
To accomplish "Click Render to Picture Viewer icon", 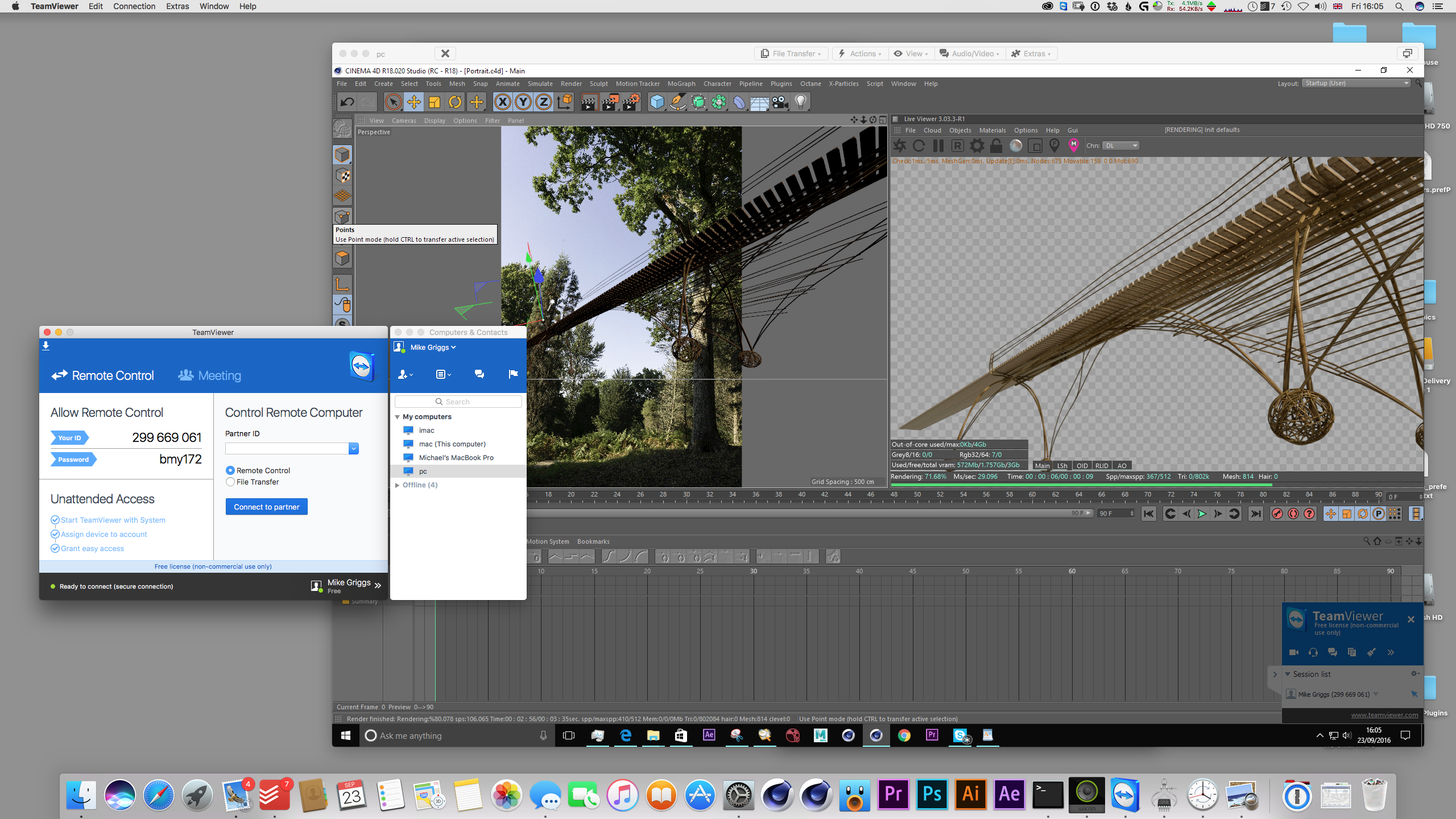I will point(610,102).
